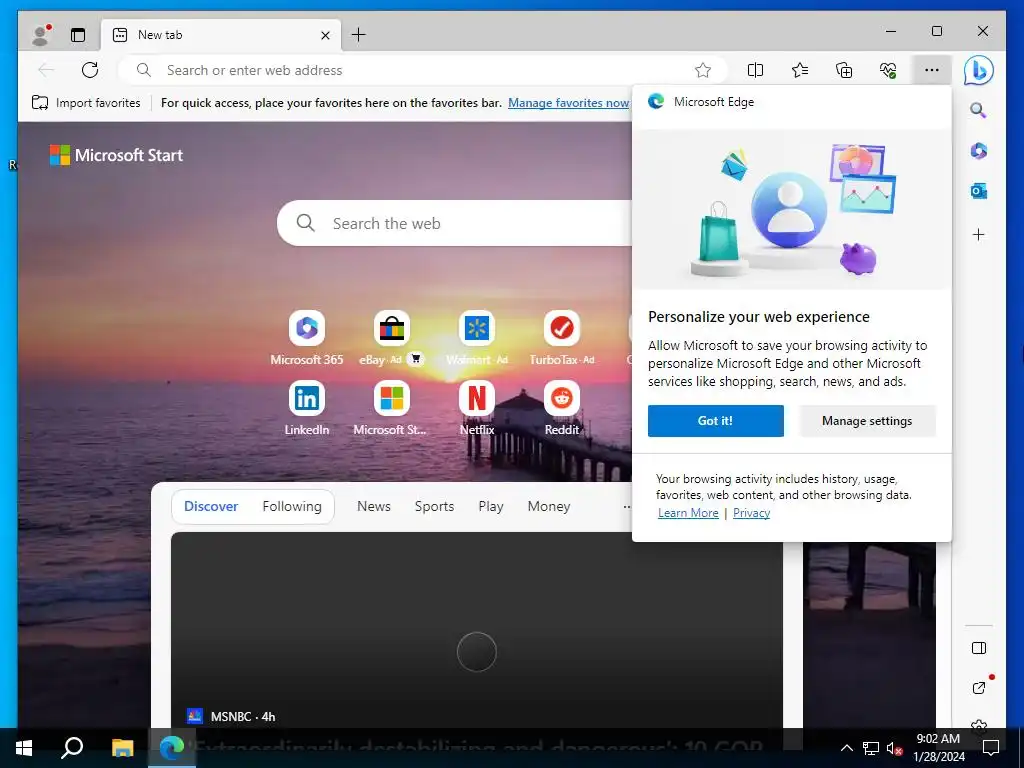The image size is (1024, 768).
Task: Add this page to favorites star
Action: pyautogui.click(x=703, y=70)
